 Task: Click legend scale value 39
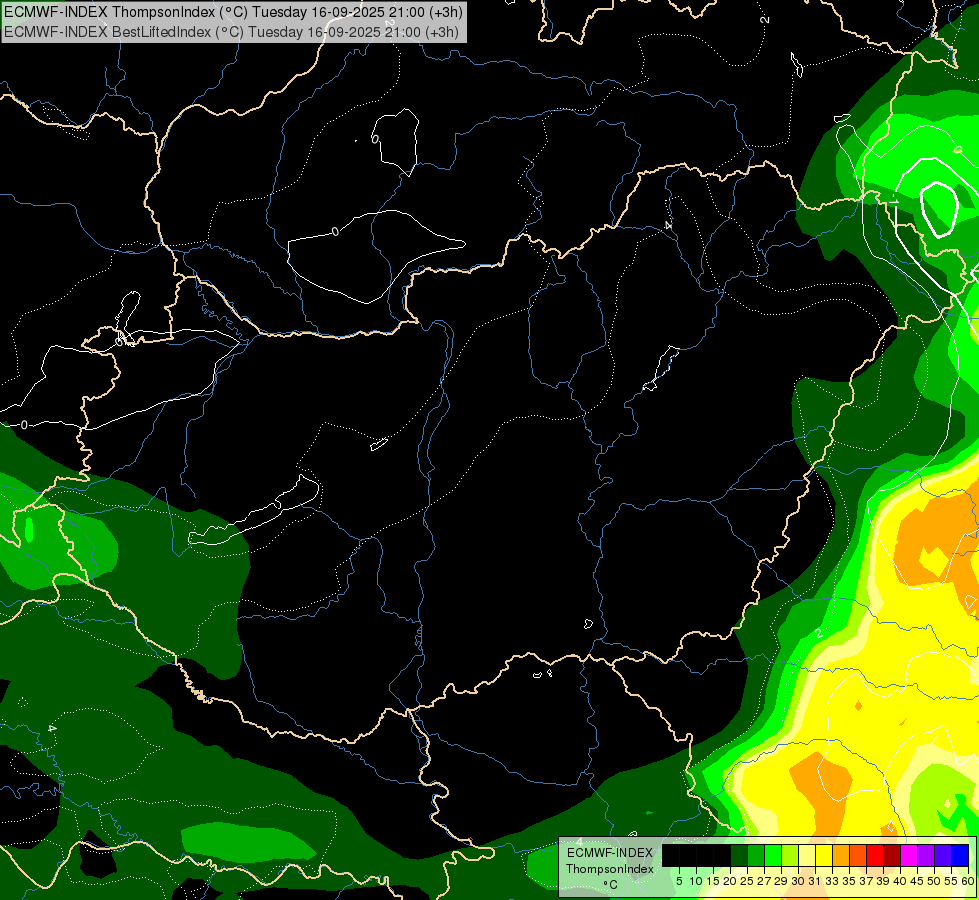(x=883, y=881)
